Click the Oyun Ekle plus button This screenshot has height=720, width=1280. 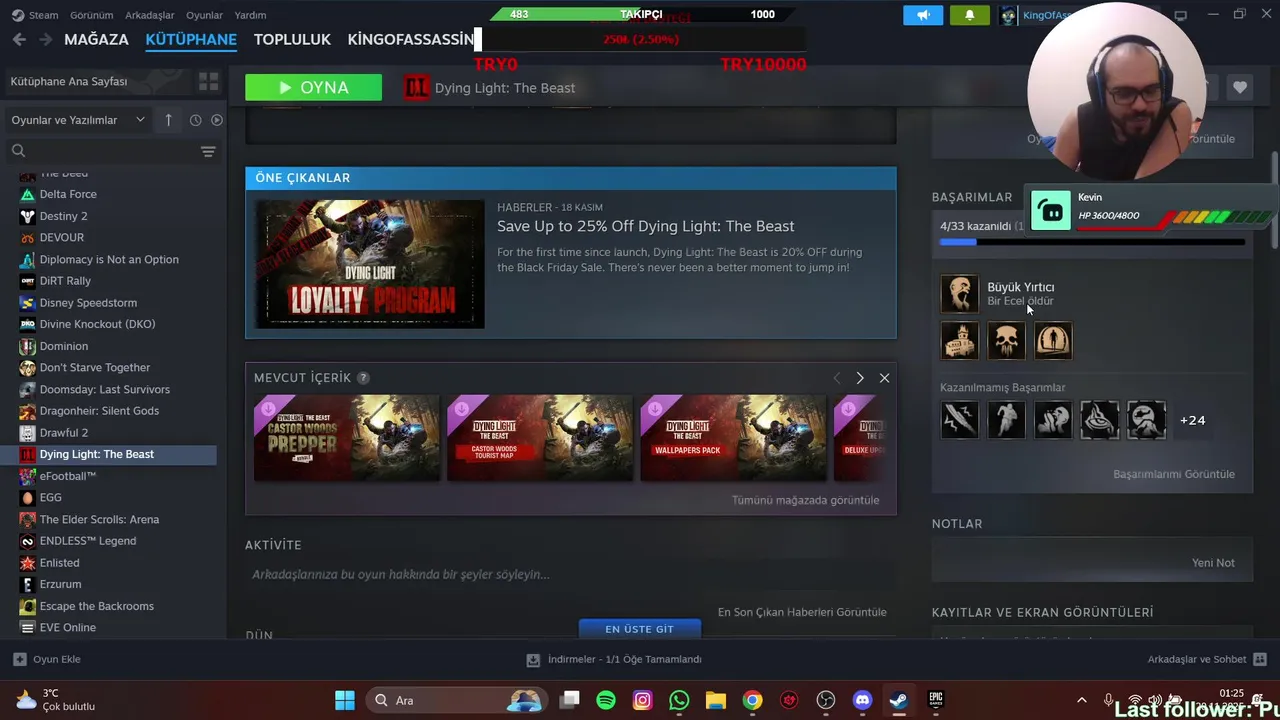coord(46,659)
